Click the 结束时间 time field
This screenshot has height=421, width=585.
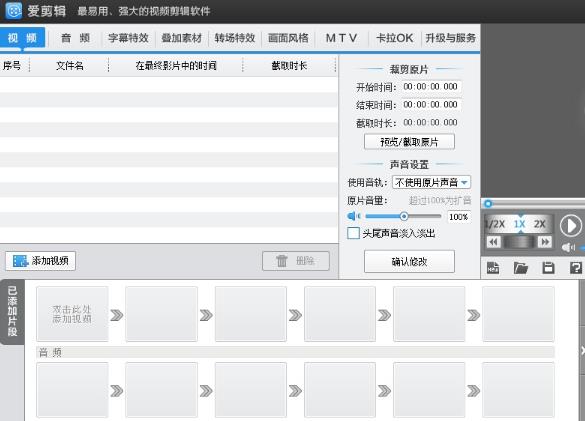pos(431,105)
